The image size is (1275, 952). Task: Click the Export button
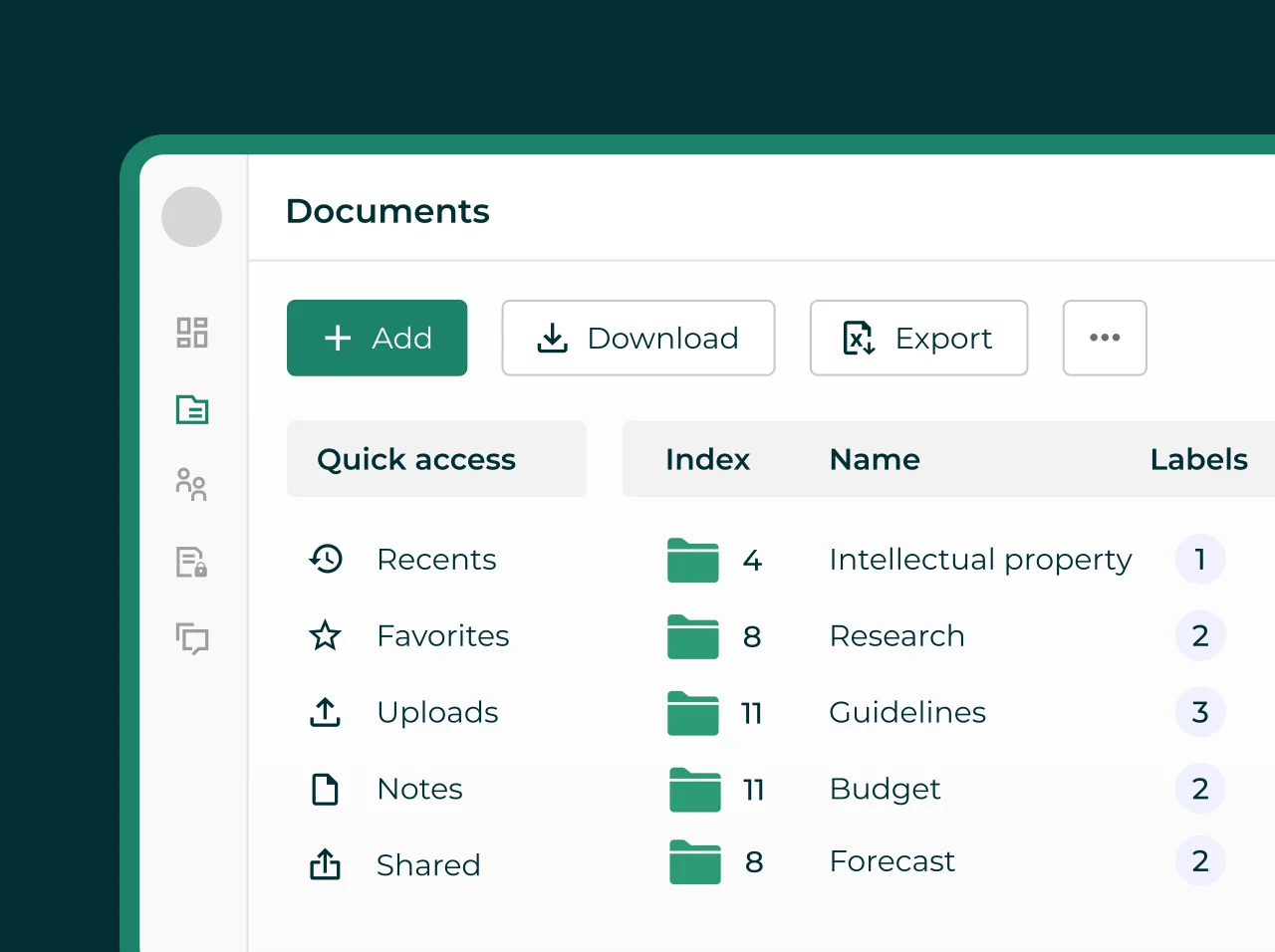point(917,338)
